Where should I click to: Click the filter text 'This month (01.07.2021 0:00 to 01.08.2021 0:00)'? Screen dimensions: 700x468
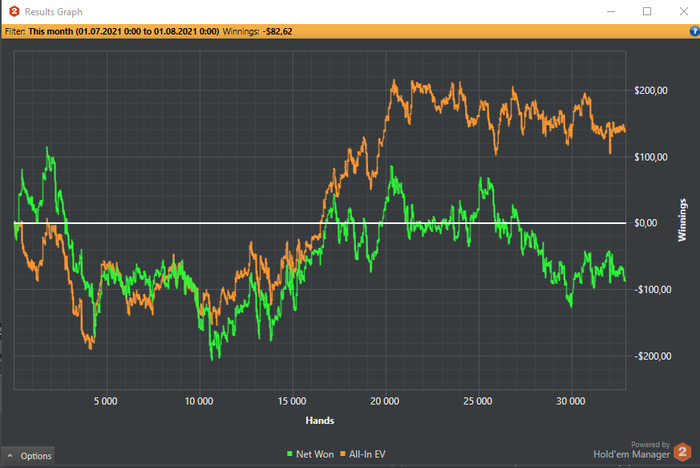coord(124,31)
